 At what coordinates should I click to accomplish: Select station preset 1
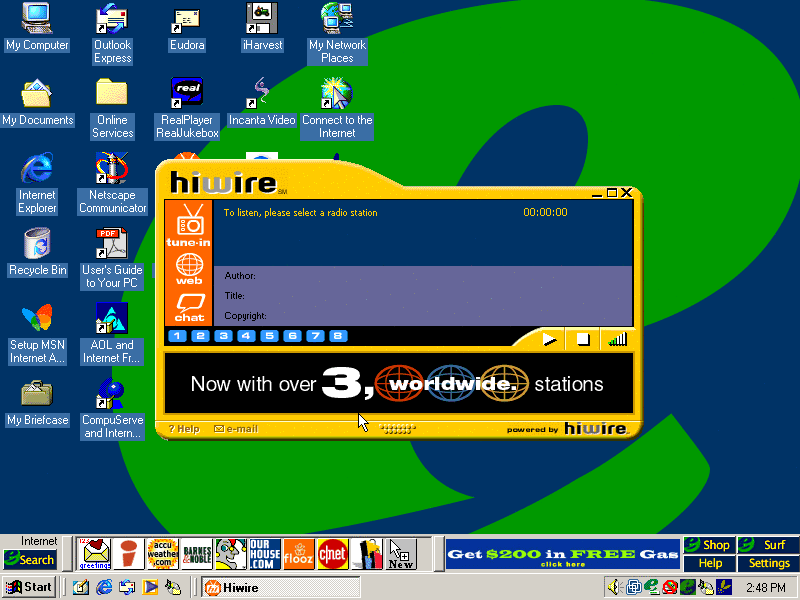click(x=177, y=336)
